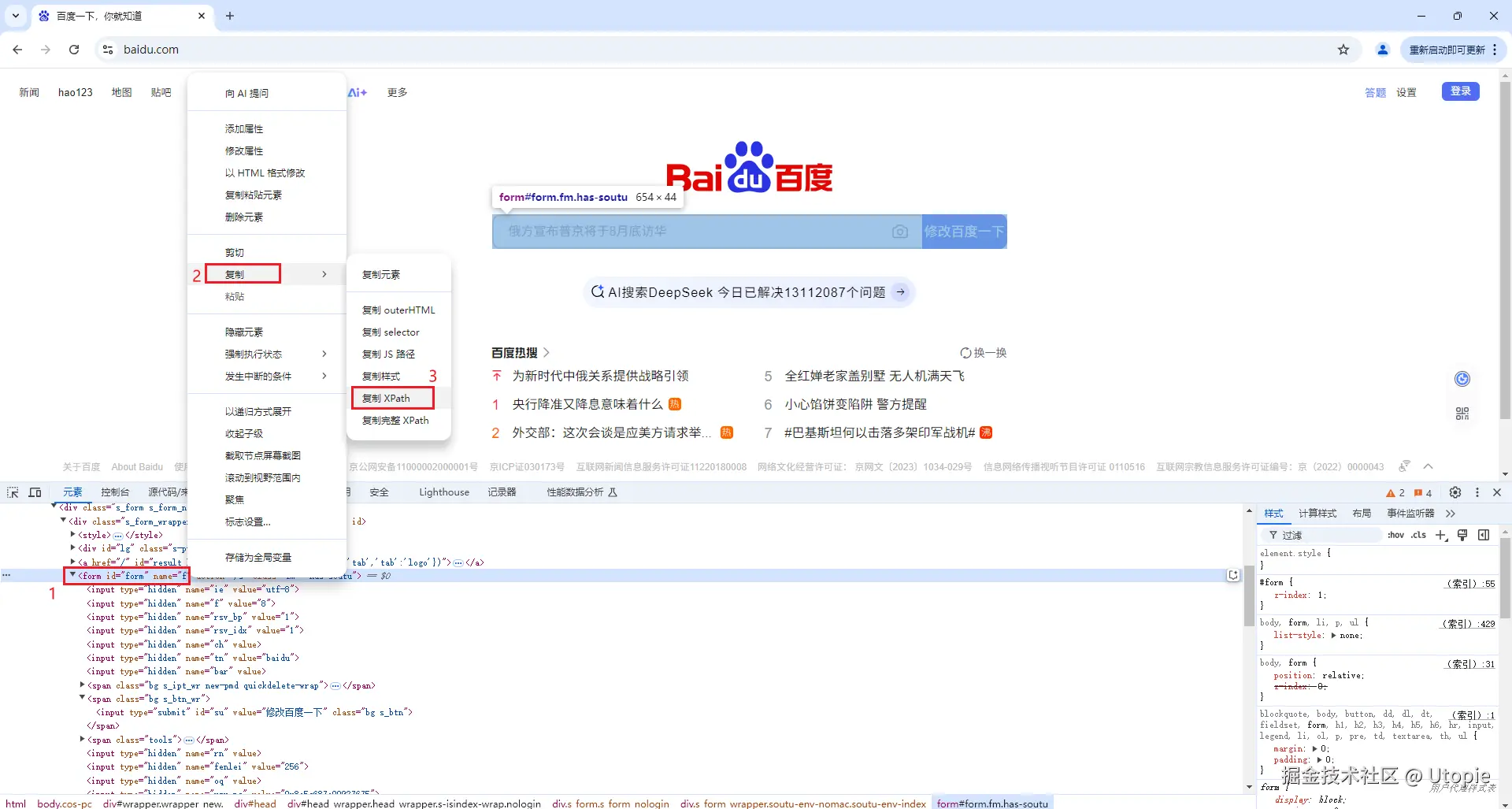The height and width of the screenshot is (809, 1512).
Task: Expand the span class="tools" node
Action: [83, 739]
